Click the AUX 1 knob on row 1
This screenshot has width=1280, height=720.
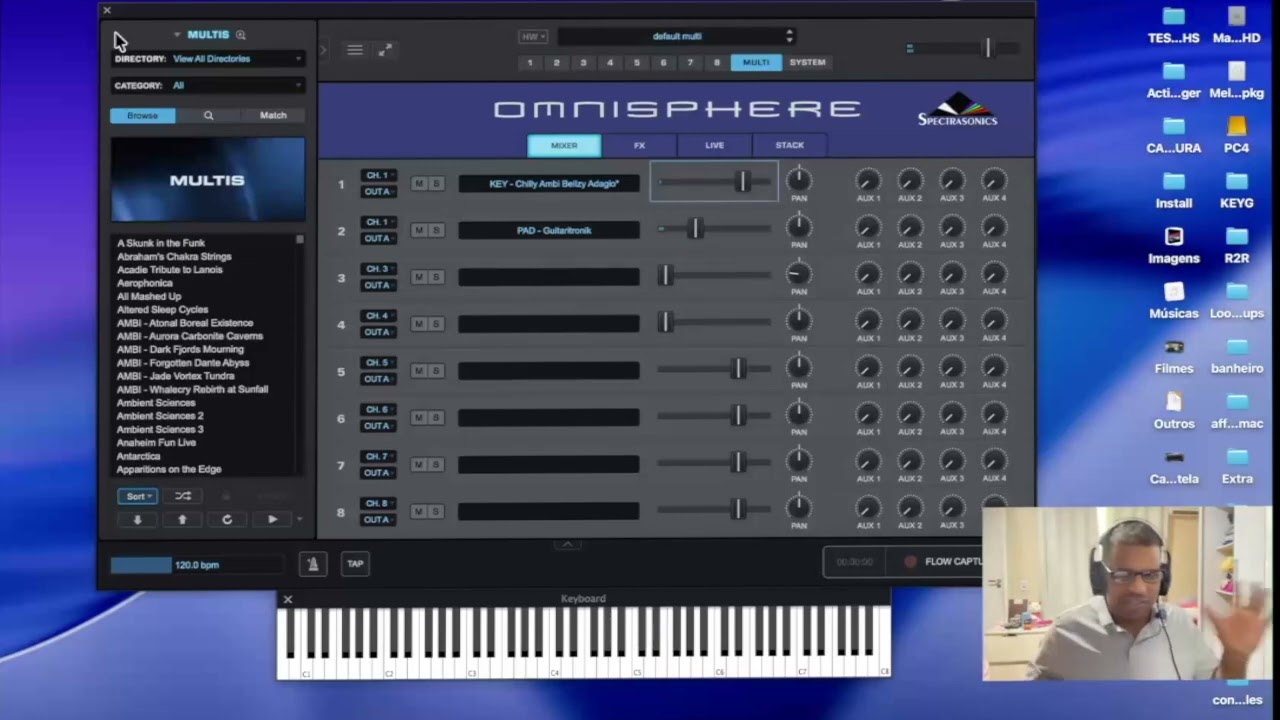(x=868, y=180)
